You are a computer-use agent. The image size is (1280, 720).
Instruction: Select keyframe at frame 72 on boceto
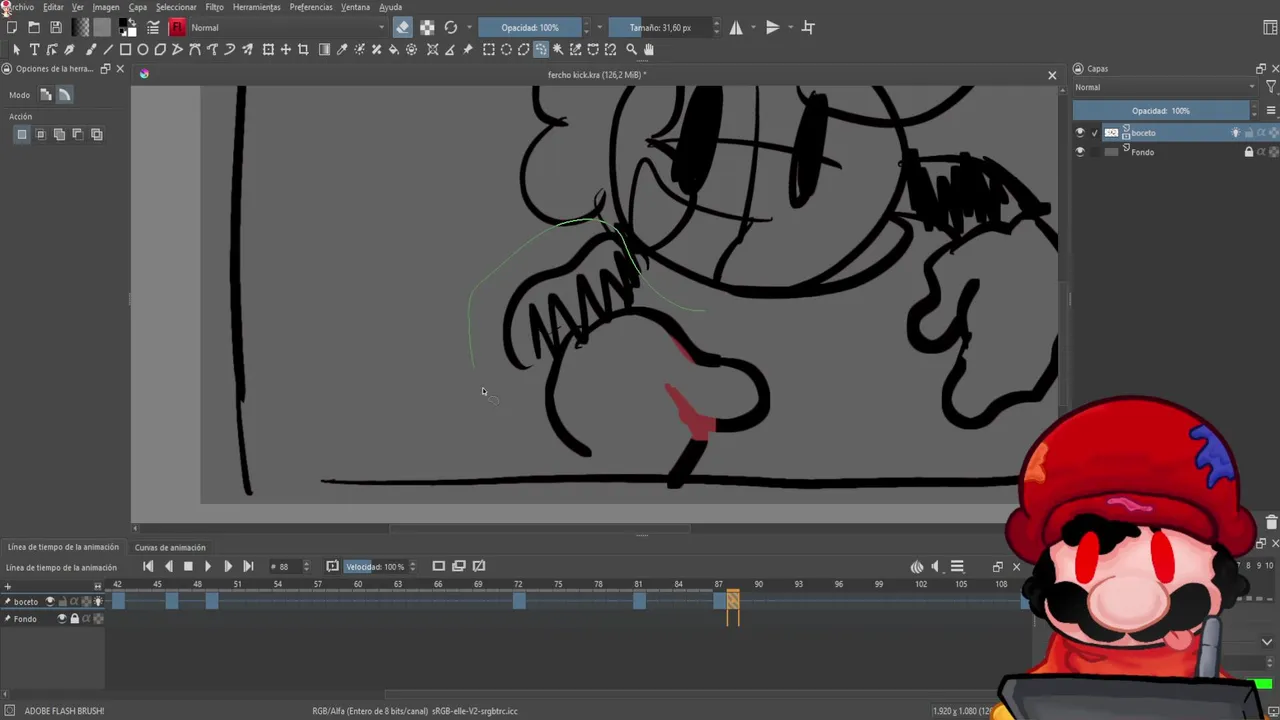[x=519, y=600]
